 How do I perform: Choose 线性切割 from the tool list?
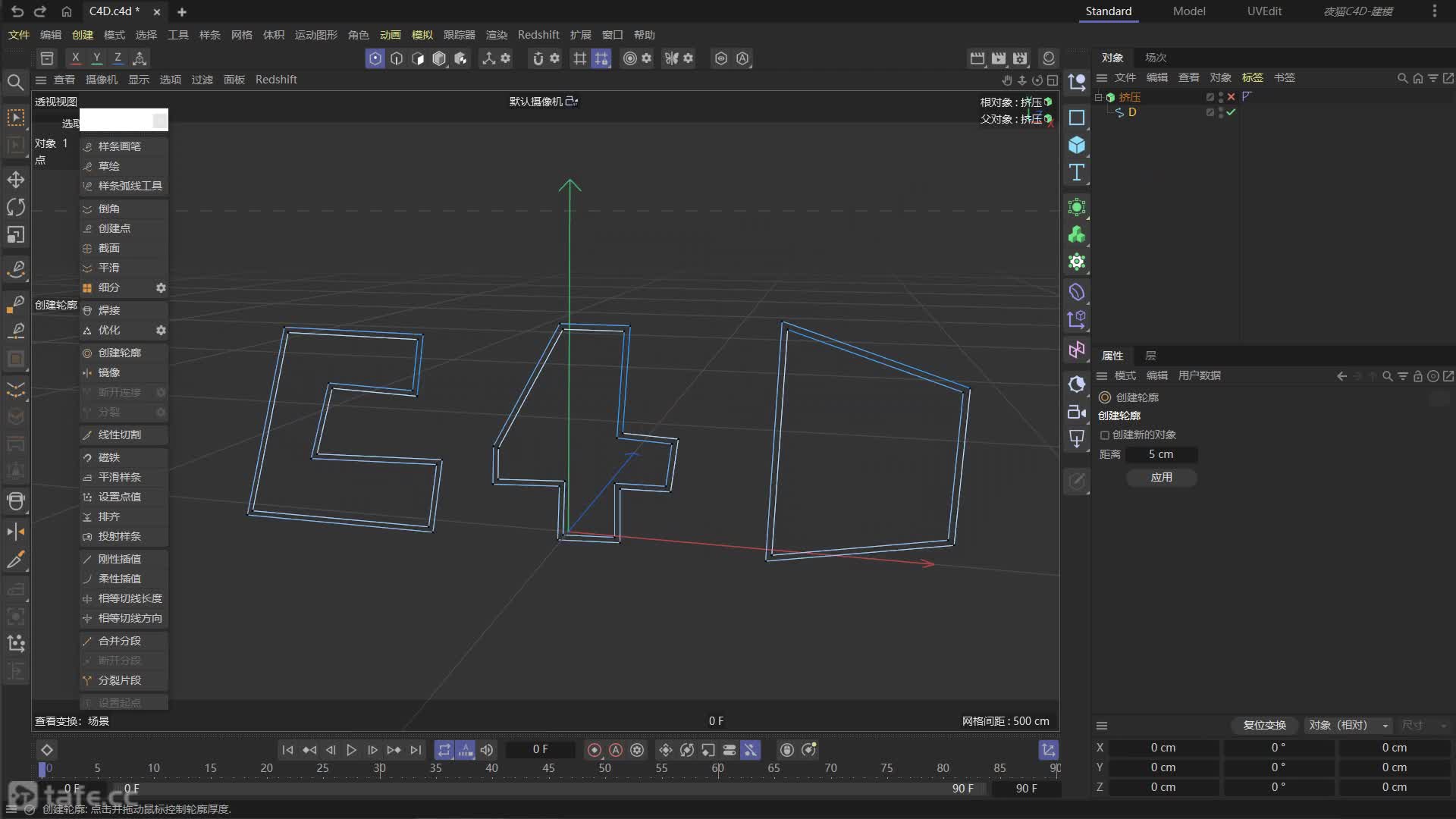[124, 435]
